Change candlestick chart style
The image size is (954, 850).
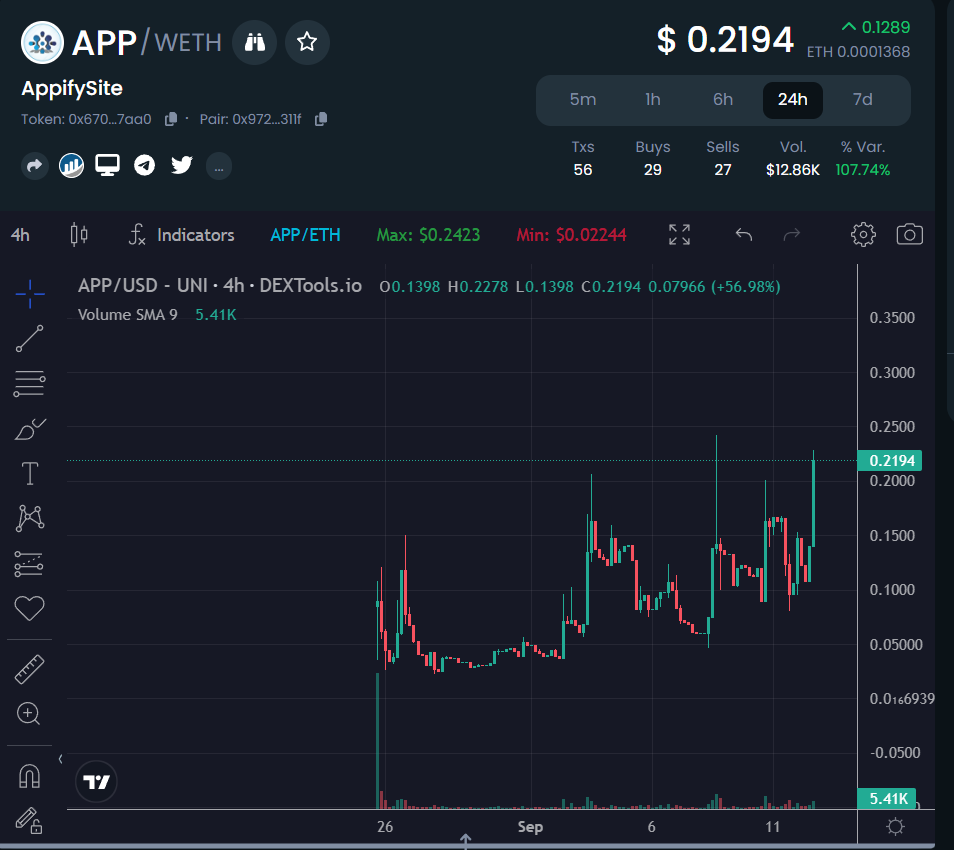click(x=79, y=235)
